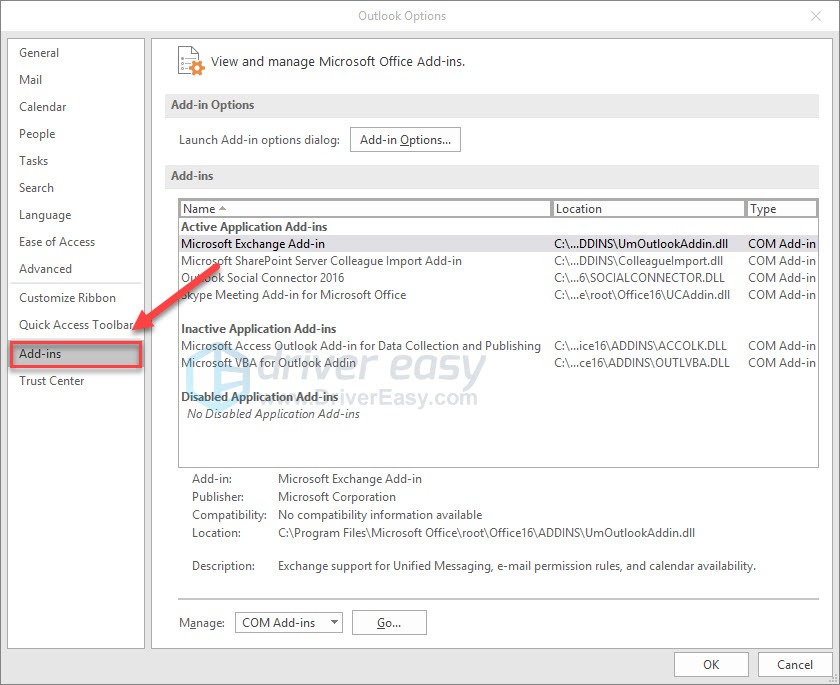
Task: Click the Type column header
Action: (x=781, y=209)
